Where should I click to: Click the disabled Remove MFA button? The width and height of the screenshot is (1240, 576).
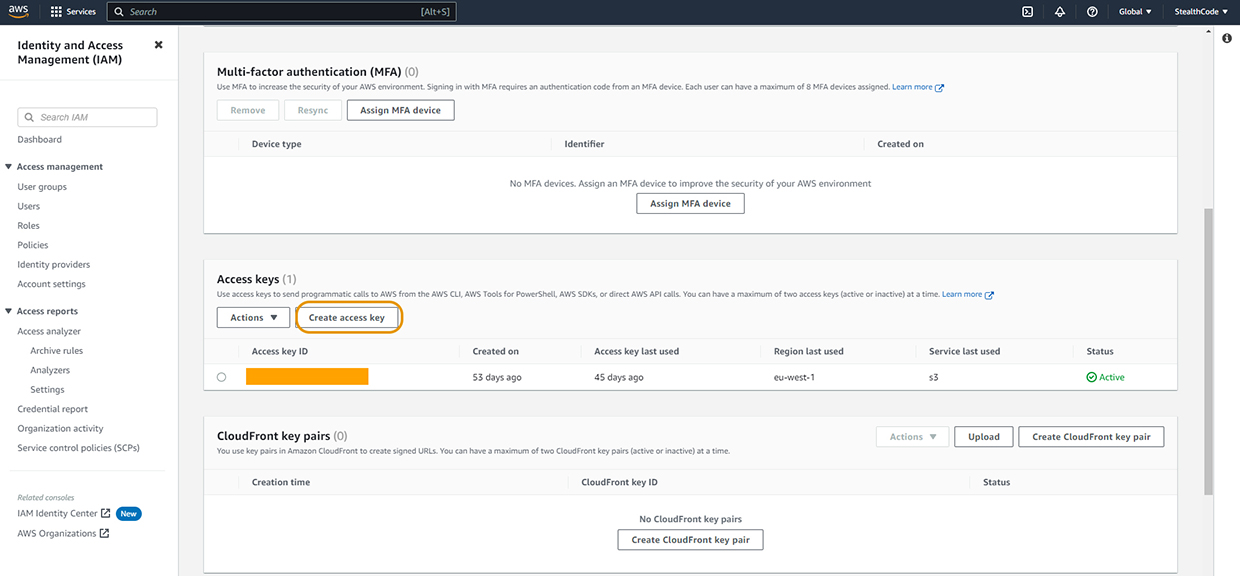pyautogui.click(x=248, y=110)
